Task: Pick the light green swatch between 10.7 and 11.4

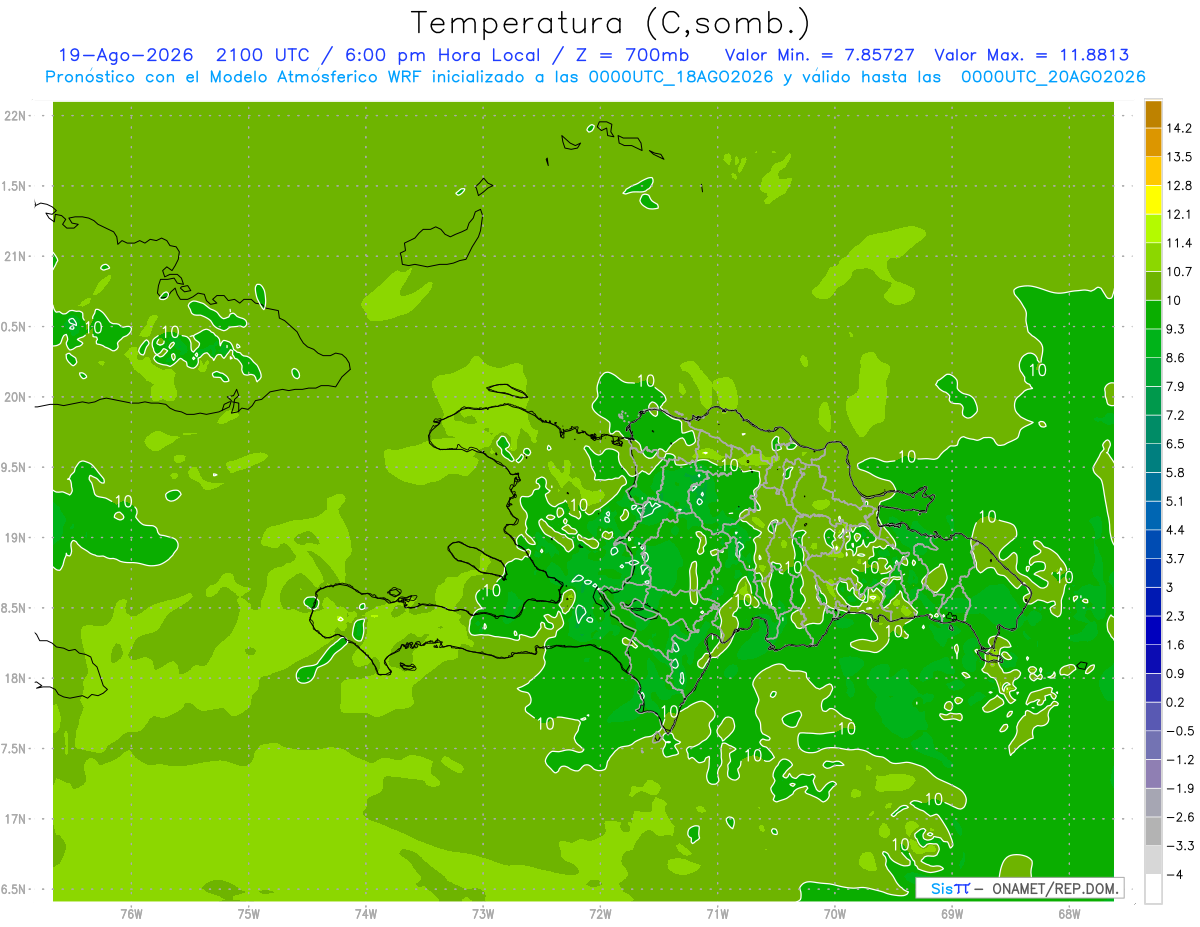Action: pyautogui.click(x=1153, y=258)
